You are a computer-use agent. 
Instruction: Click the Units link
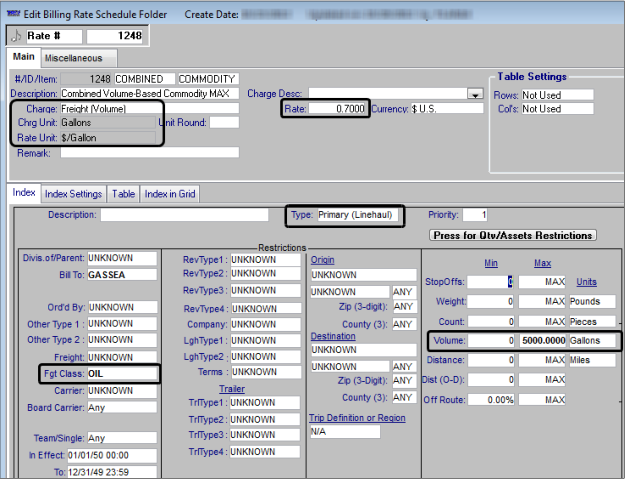pos(586,282)
